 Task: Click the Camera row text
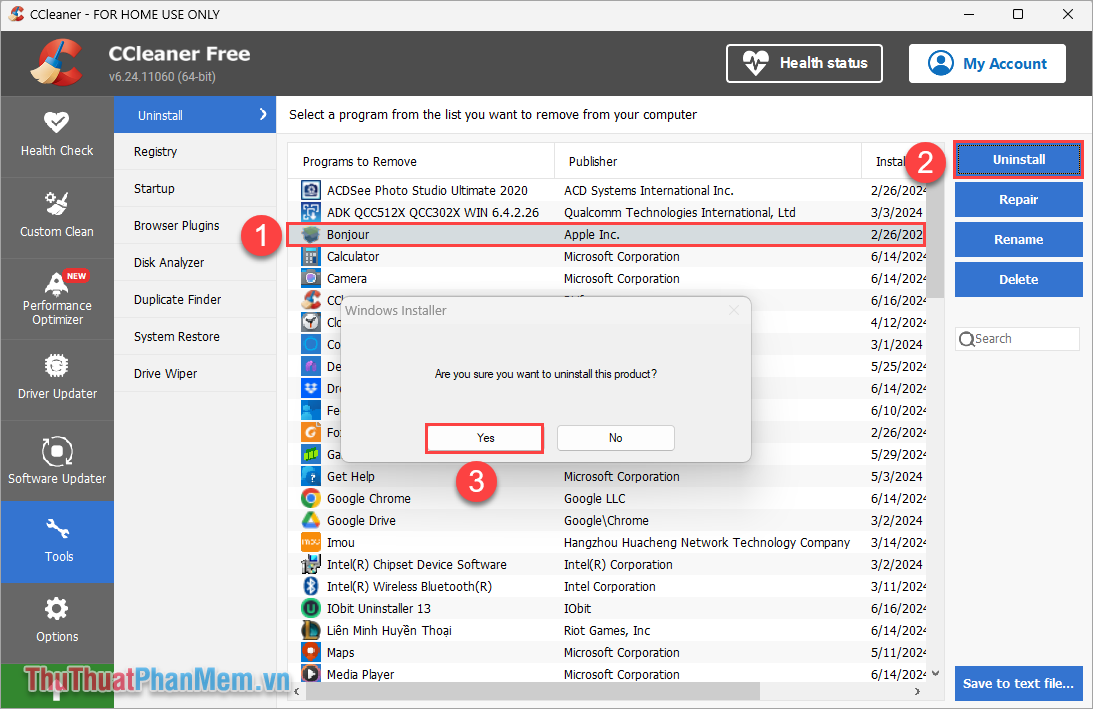coord(346,278)
